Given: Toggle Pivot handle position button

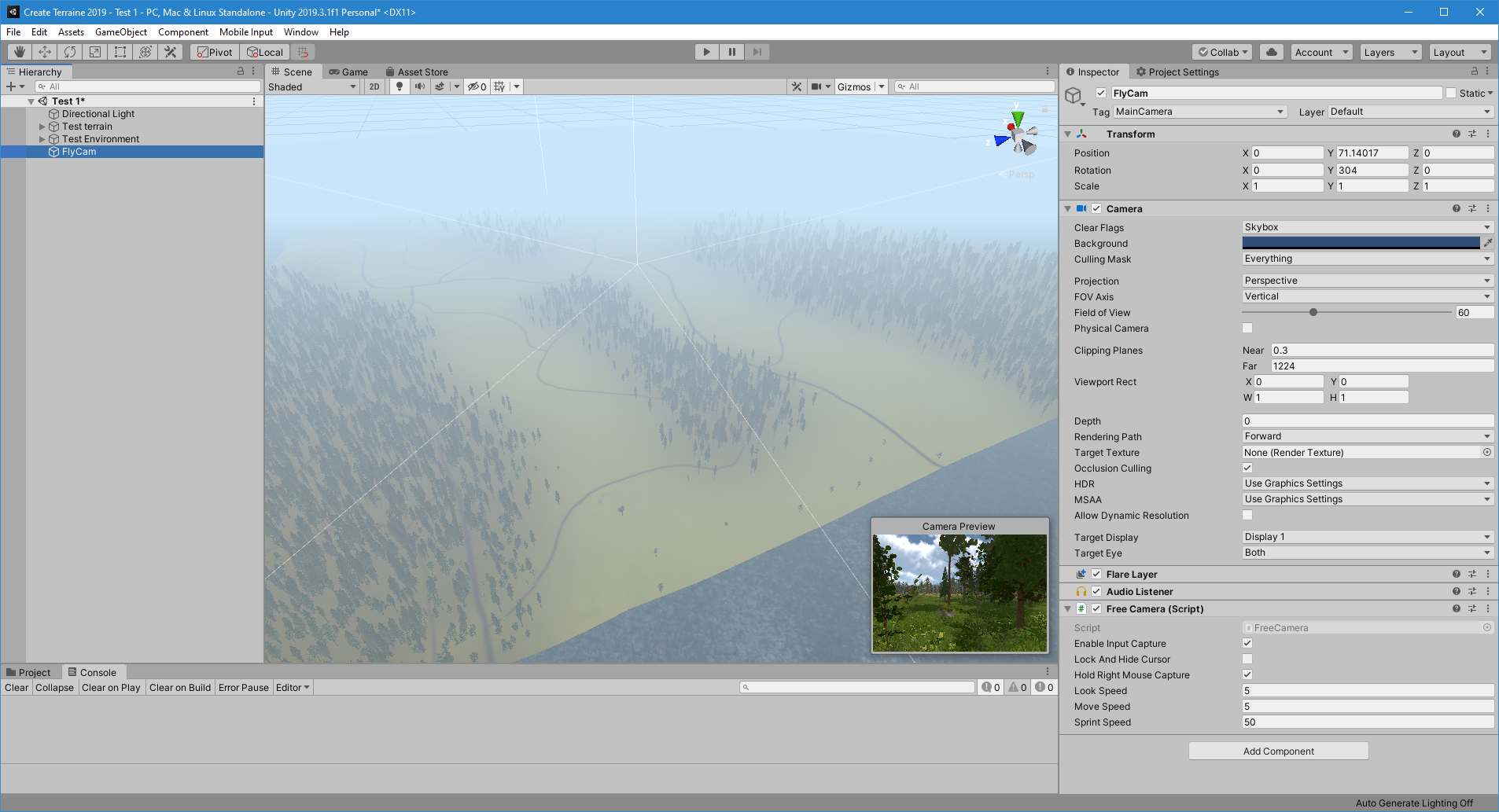Looking at the screenshot, I should coord(215,52).
